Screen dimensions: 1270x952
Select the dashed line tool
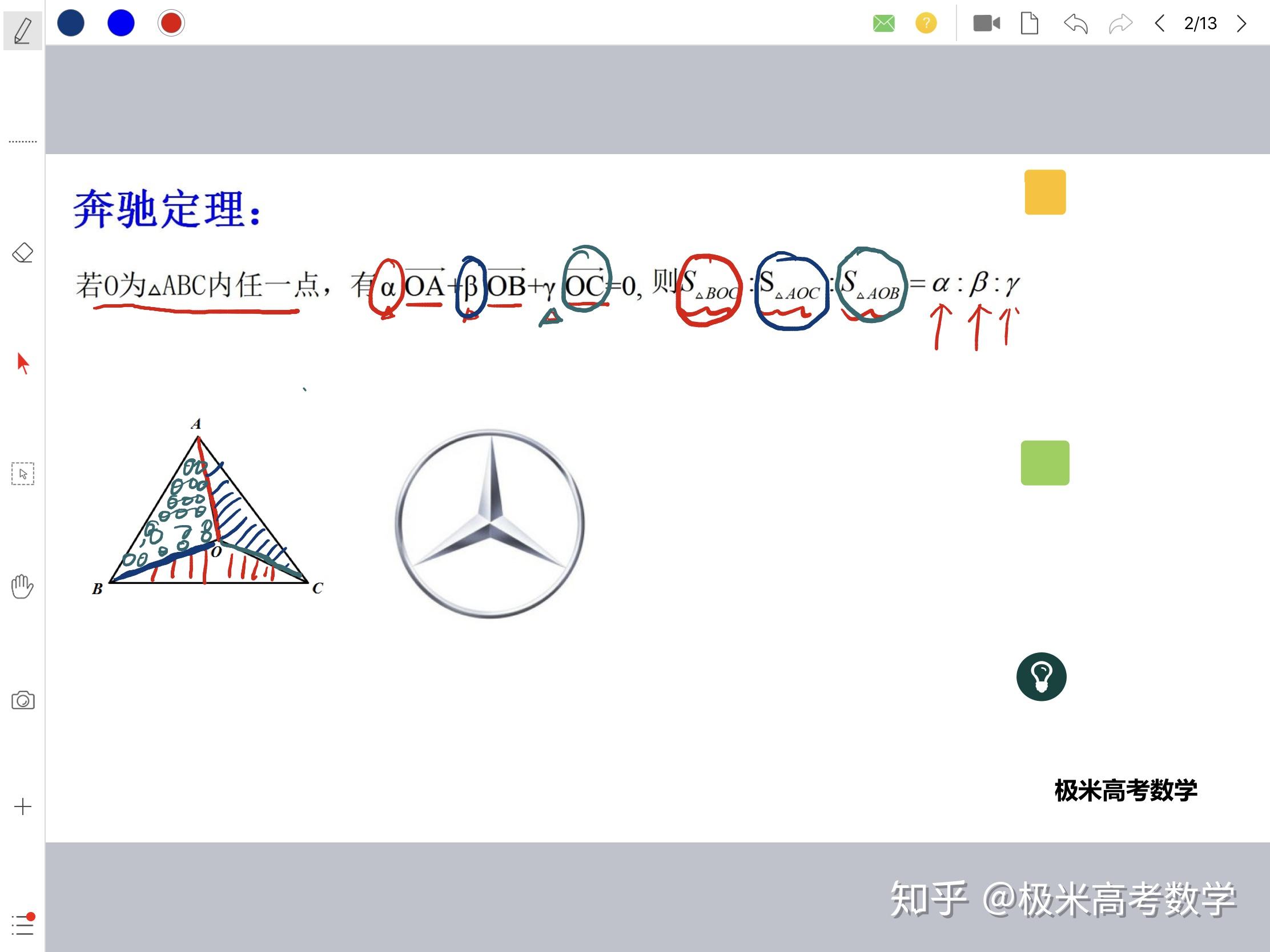22,140
